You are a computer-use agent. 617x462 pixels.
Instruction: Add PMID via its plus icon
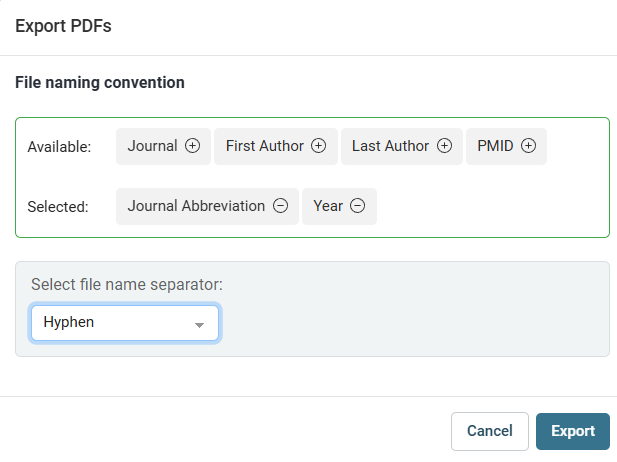[x=529, y=146]
